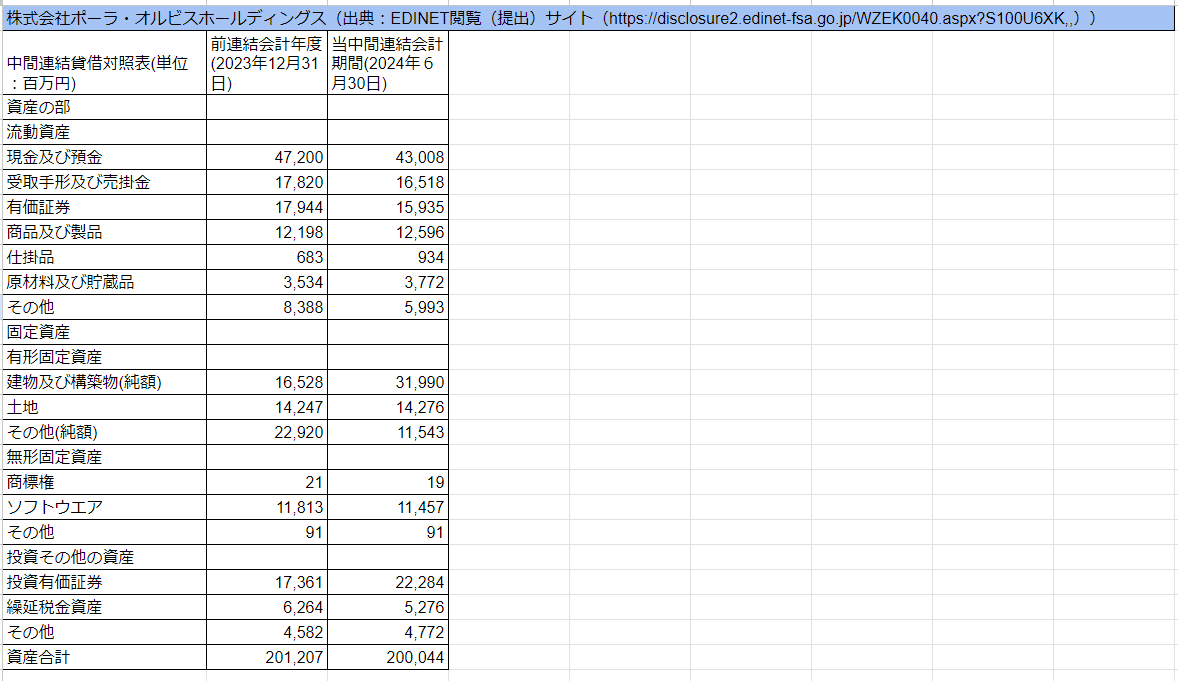The image size is (1178, 681).
Task: Select the value 14,247 cell
Action: tap(267, 407)
